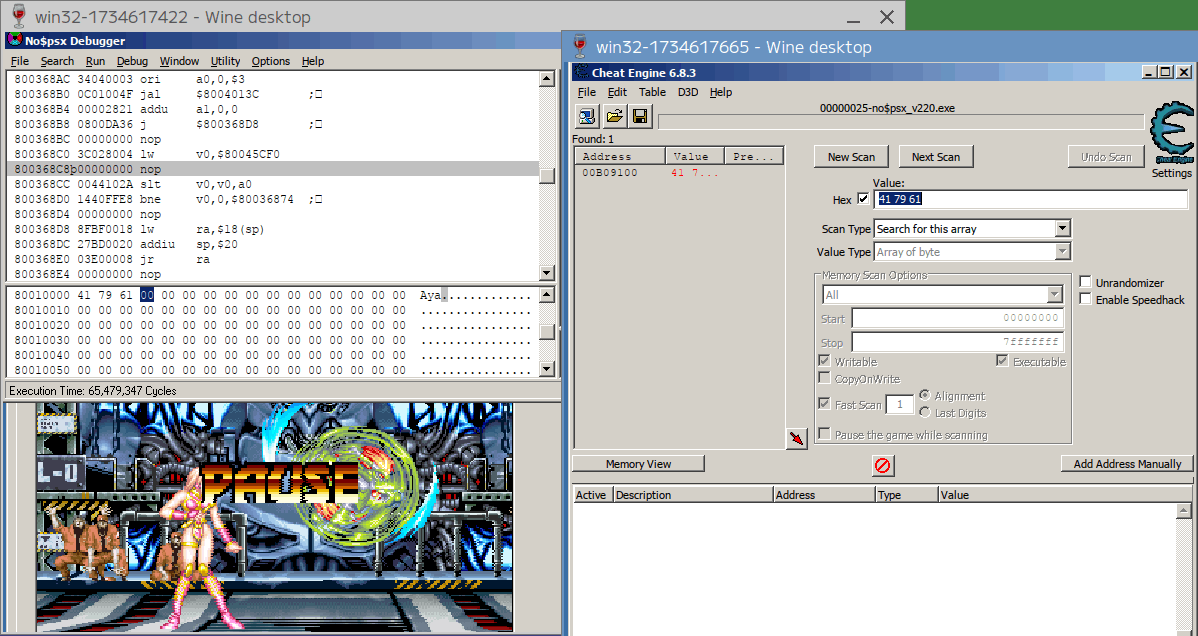Save the cheat table with floppy icon
Viewport: 1198px width, 636px height.
[x=639, y=116]
